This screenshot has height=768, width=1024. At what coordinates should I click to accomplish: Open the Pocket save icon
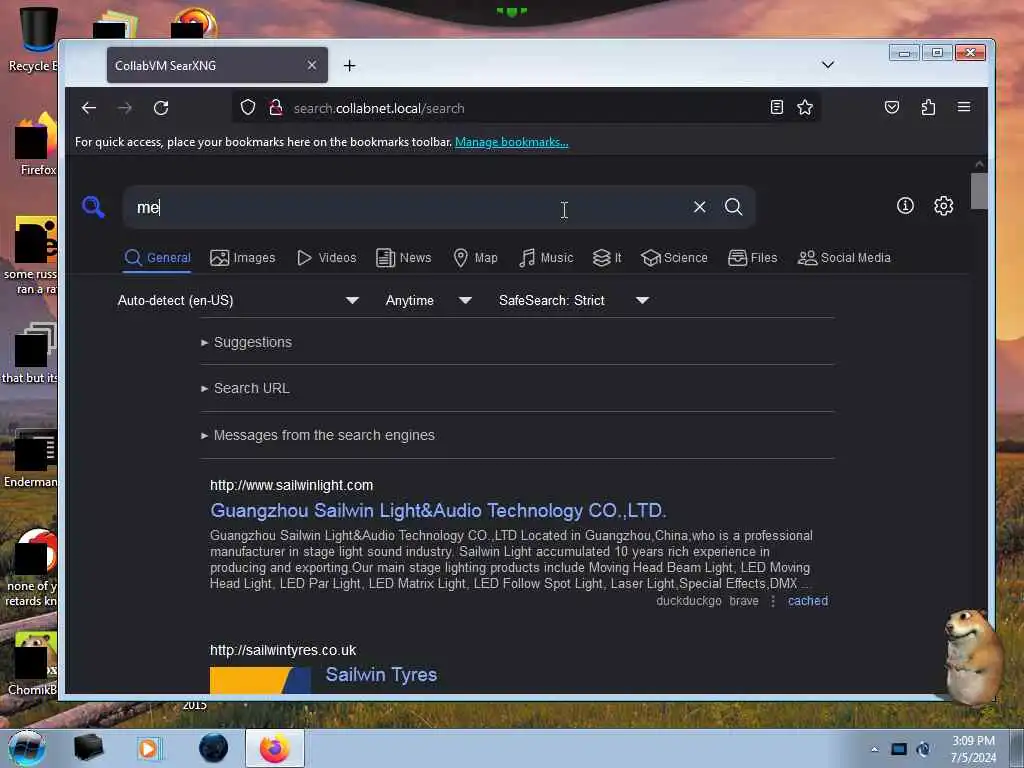coord(891,107)
